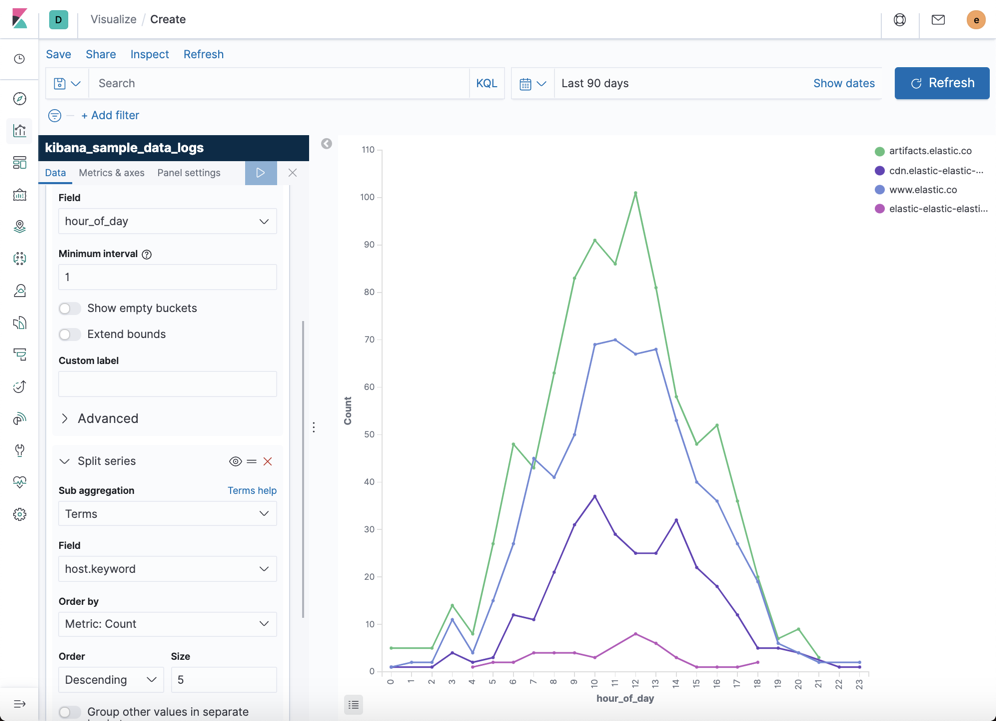Click artifacts.elastic.co legend color dot
996x721 pixels.
[880, 151]
